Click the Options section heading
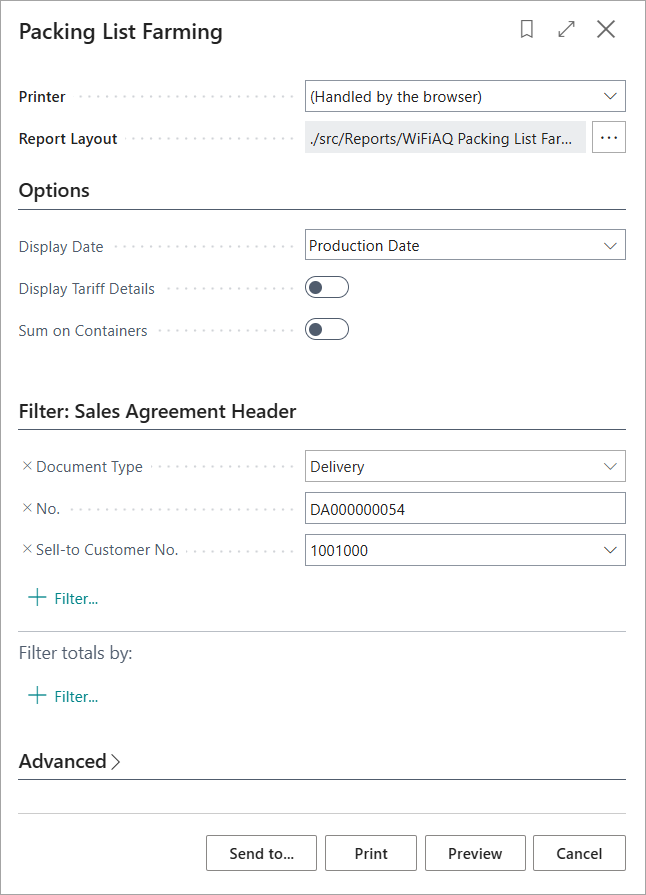The height and width of the screenshot is (895, 646). tap(54, 190)
